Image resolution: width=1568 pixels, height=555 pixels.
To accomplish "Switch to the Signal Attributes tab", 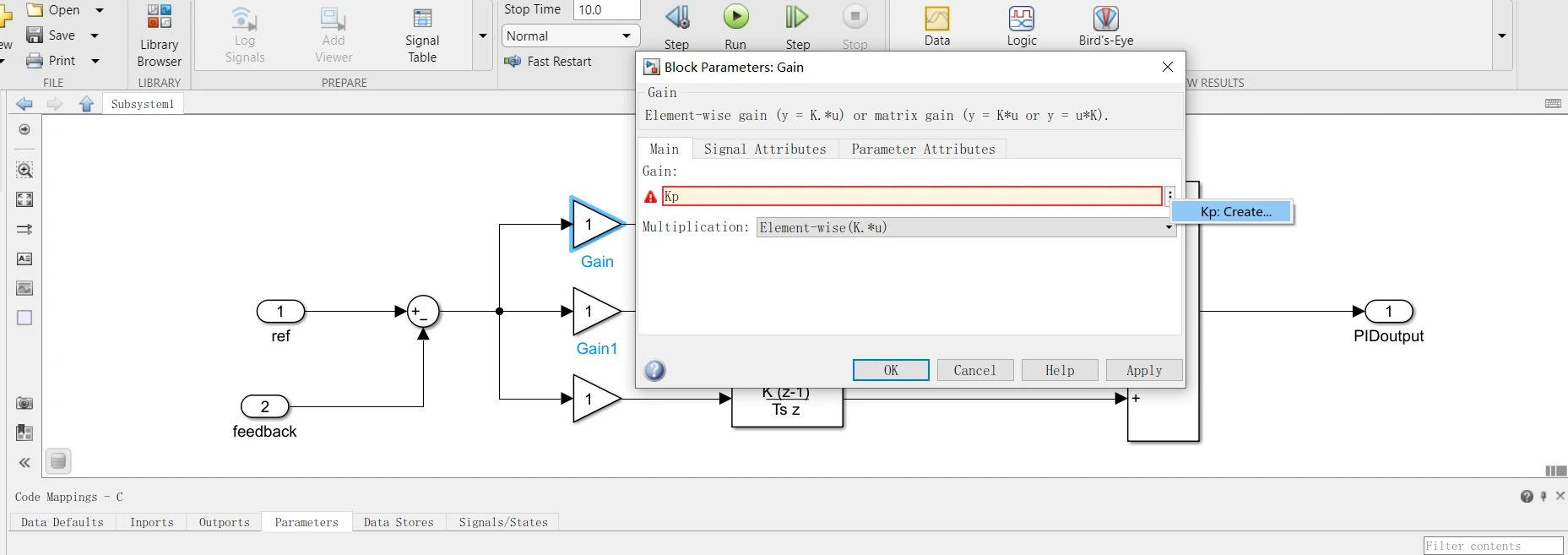I will pos(765,149).
